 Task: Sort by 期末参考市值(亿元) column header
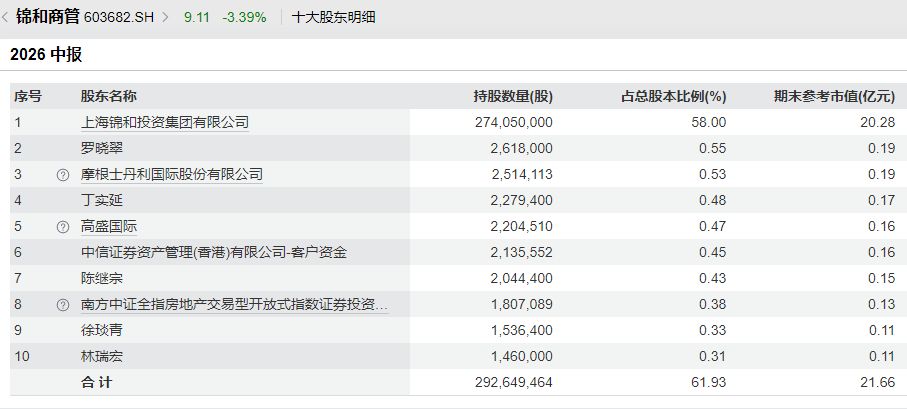(x=835, y=97)
